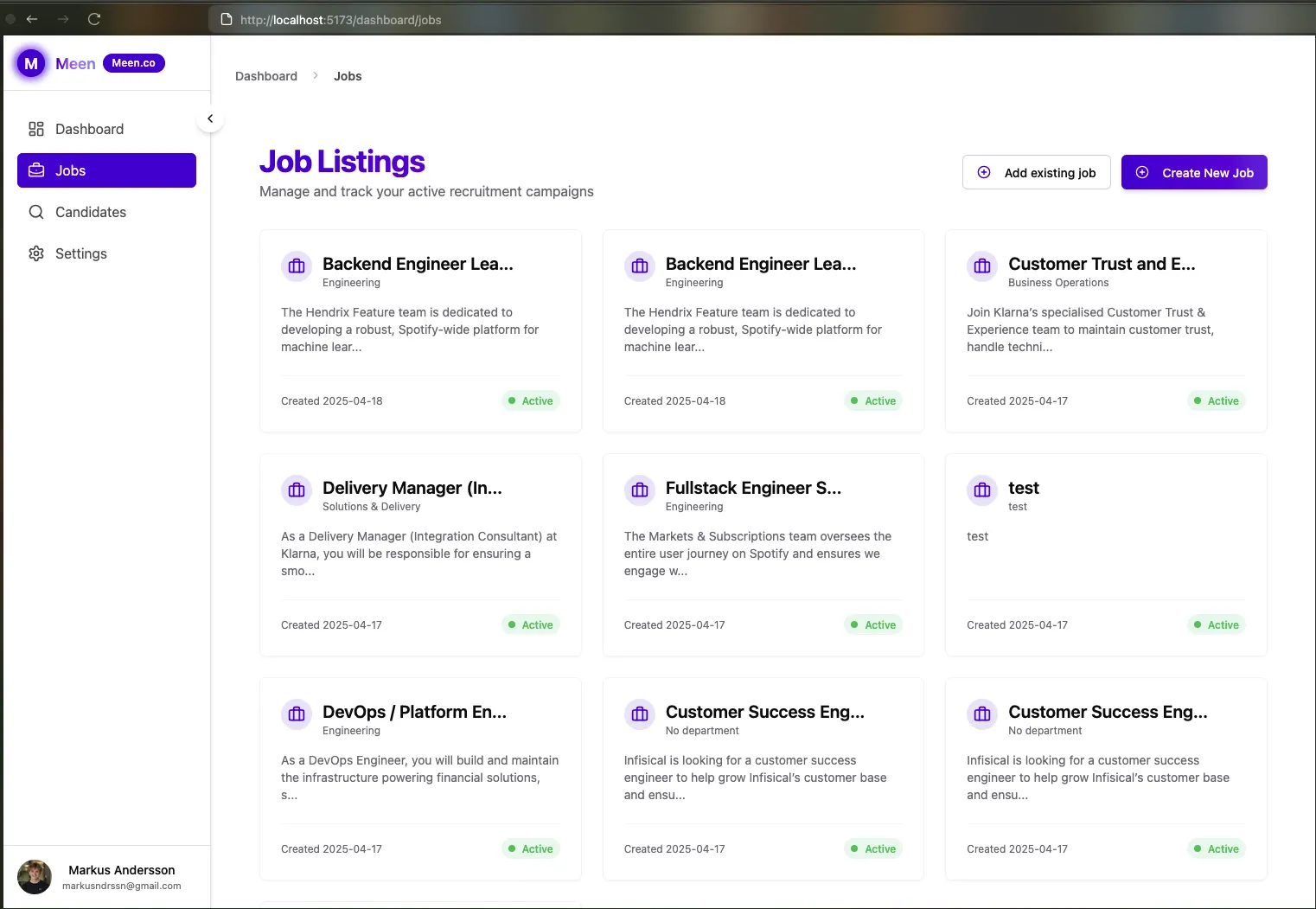Image resolution: width=1316 pixels, height=909 pixels.
Task: Select the Dashboard grid icon in sidebar
Action: coord(35,128)
